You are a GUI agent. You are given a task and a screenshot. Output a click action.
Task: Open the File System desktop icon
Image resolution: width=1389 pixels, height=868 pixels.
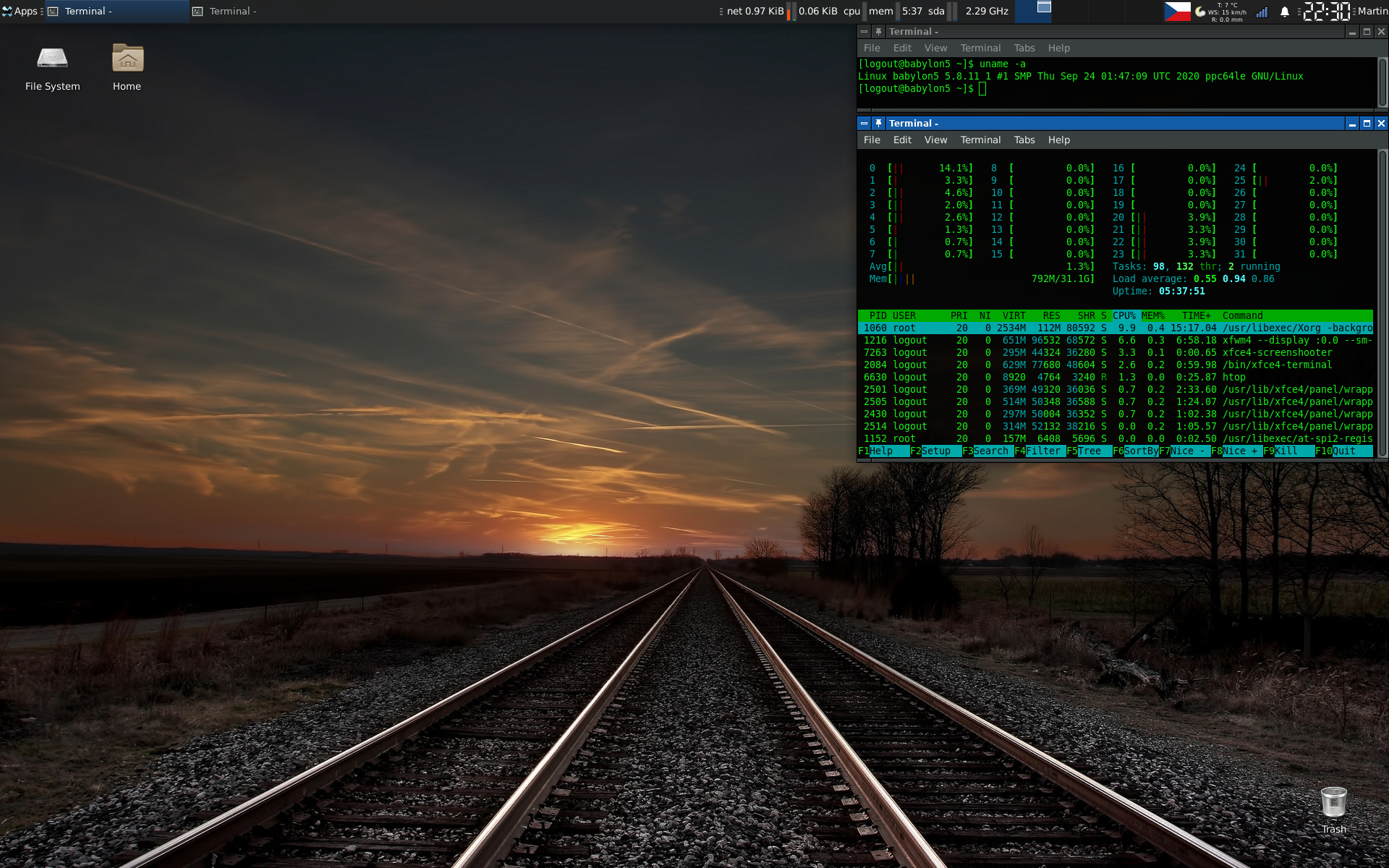coord(52,59)
